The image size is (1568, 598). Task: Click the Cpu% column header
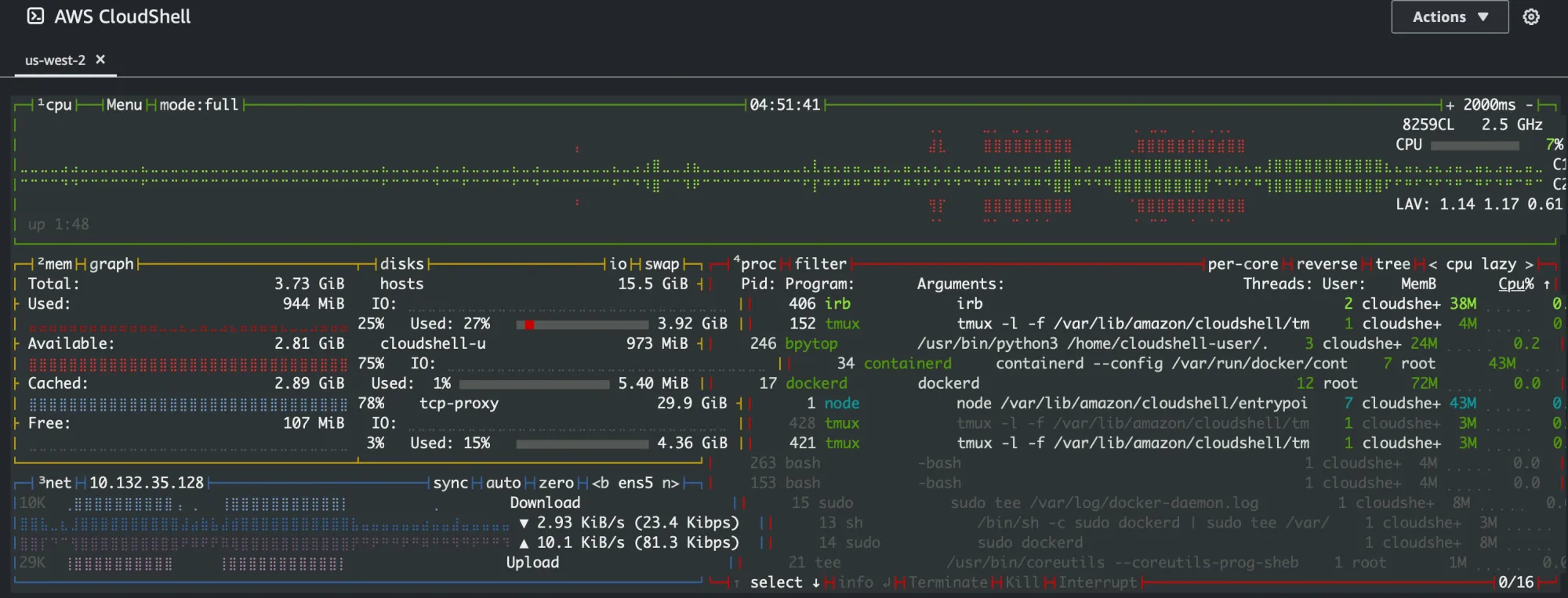[x=1516, y=284]
